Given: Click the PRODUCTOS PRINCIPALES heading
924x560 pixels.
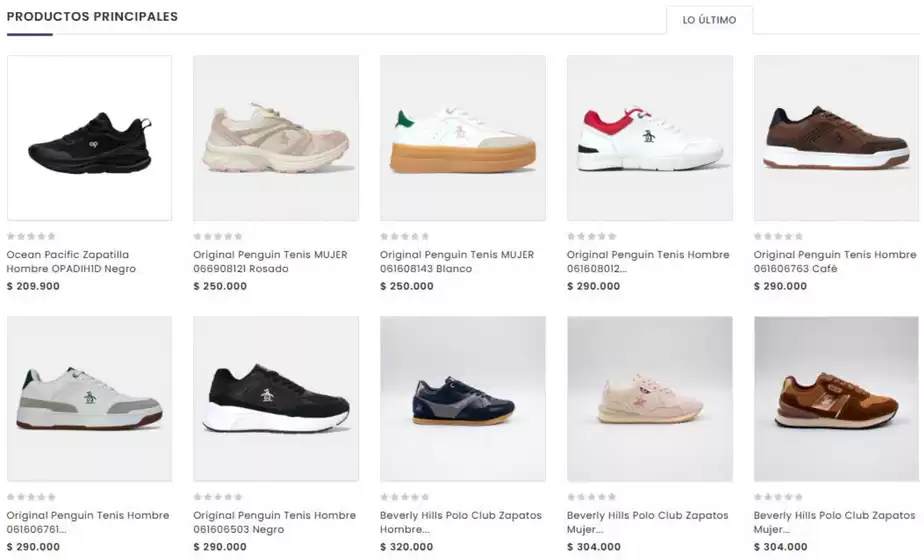Looking at the screenshot, I should pyautogui.click(x=92, y=17).
